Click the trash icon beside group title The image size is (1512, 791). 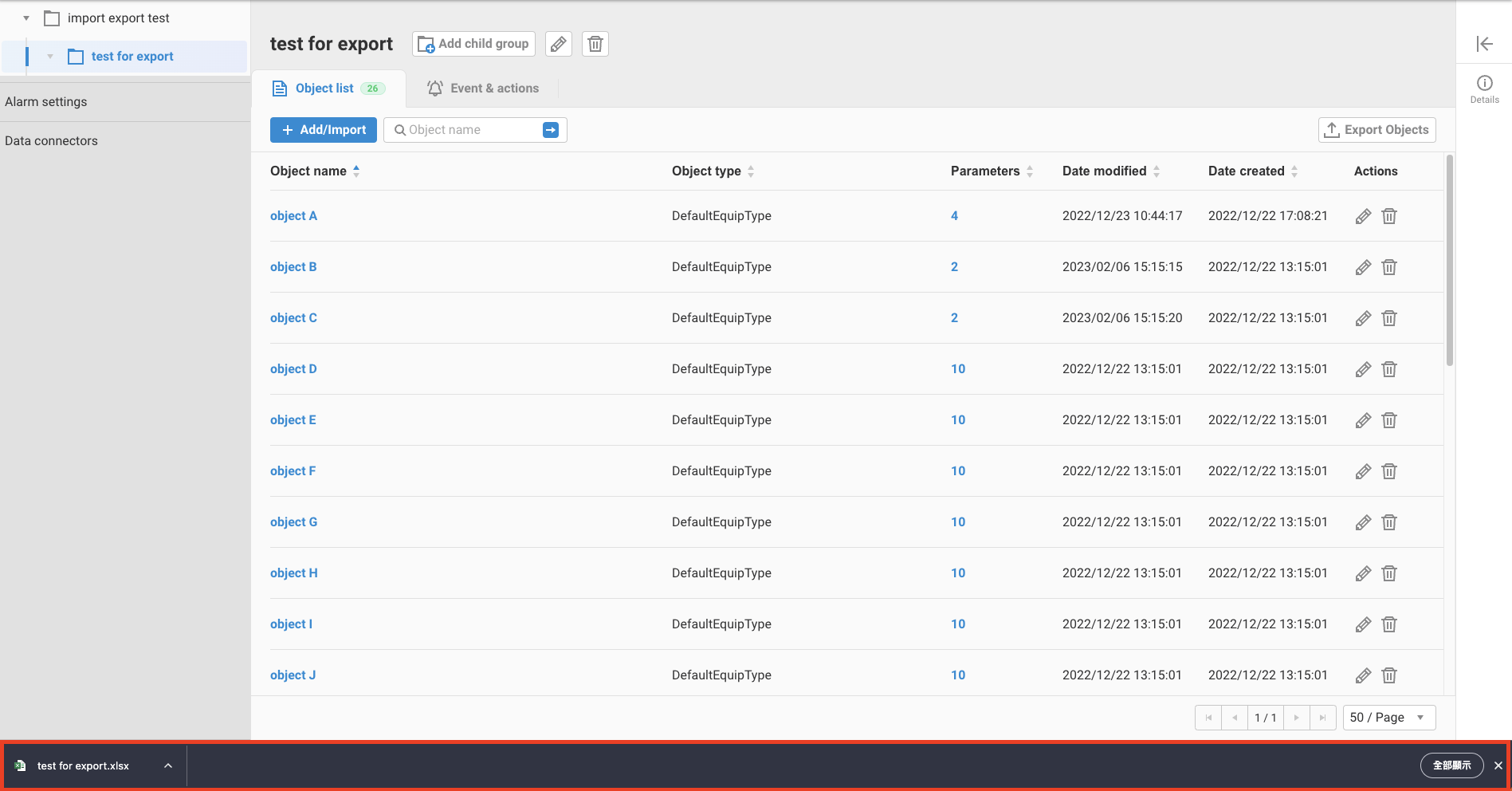(x=595, y=44)
